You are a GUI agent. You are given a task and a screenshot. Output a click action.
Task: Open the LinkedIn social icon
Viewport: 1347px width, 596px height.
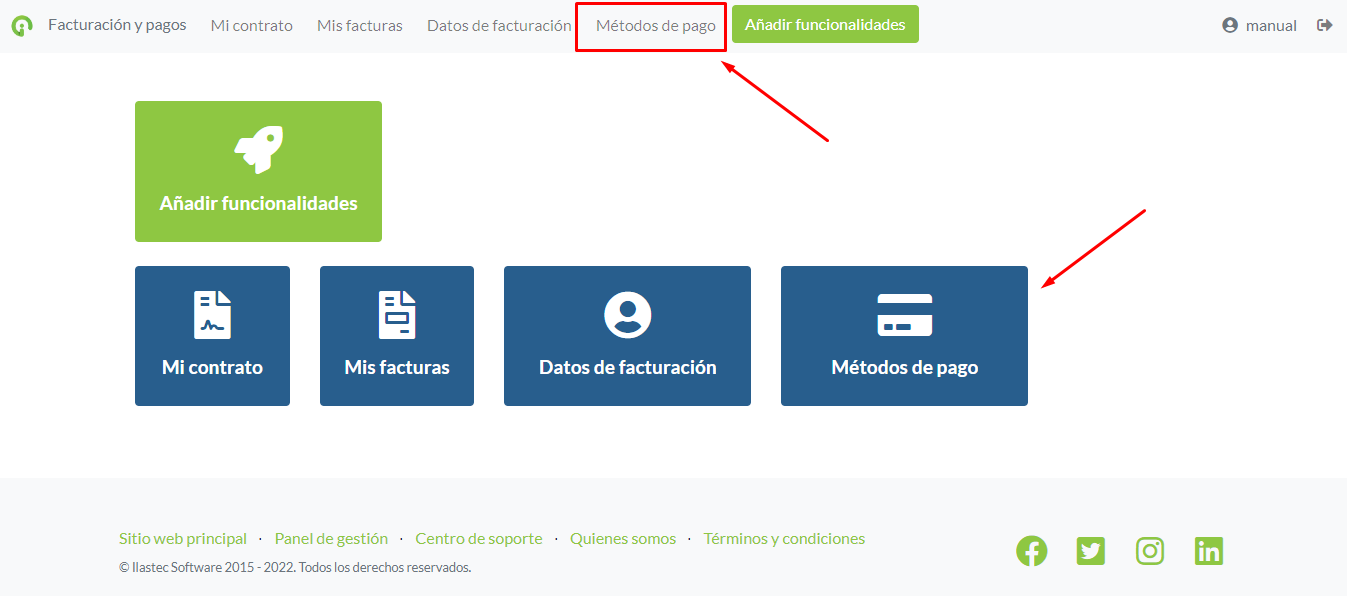coord(1209,551)
